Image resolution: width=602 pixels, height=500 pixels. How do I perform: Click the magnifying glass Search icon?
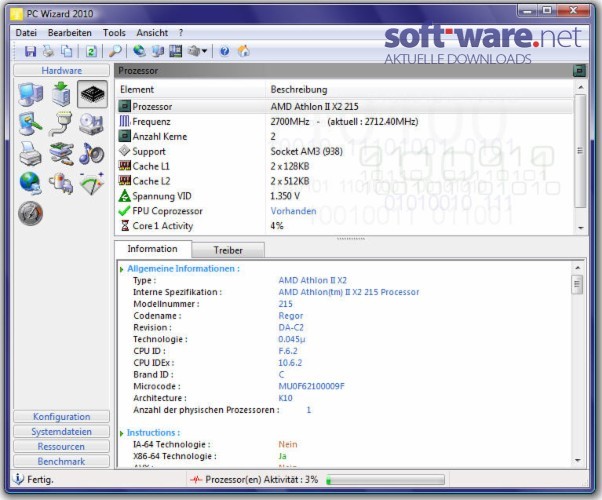[115, 51]
